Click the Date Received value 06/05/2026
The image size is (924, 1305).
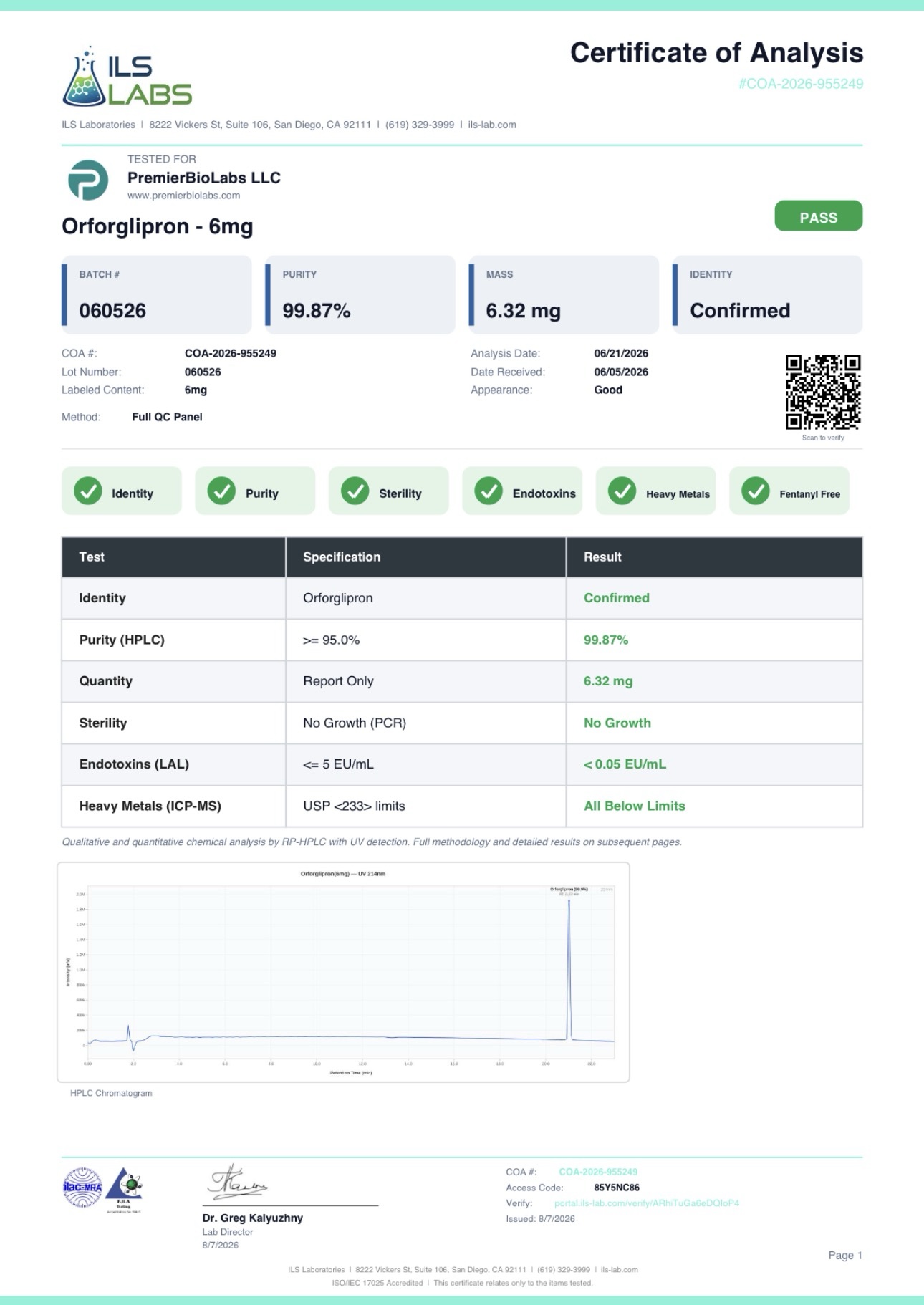[621, 372]
